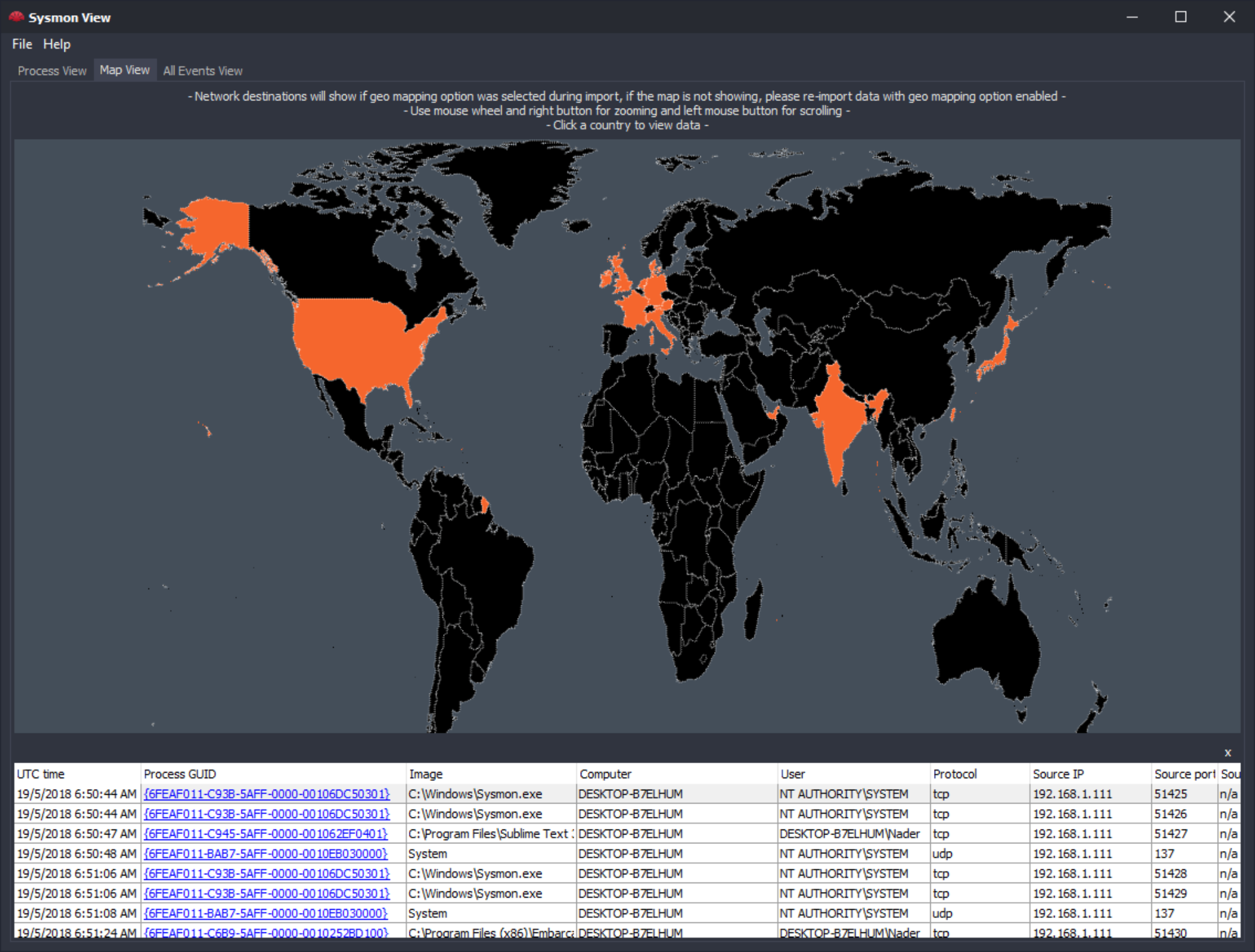This screenshot has height=952, width=1255.
Task: Switch to the All Events View tab
Action: click(202, 71)
